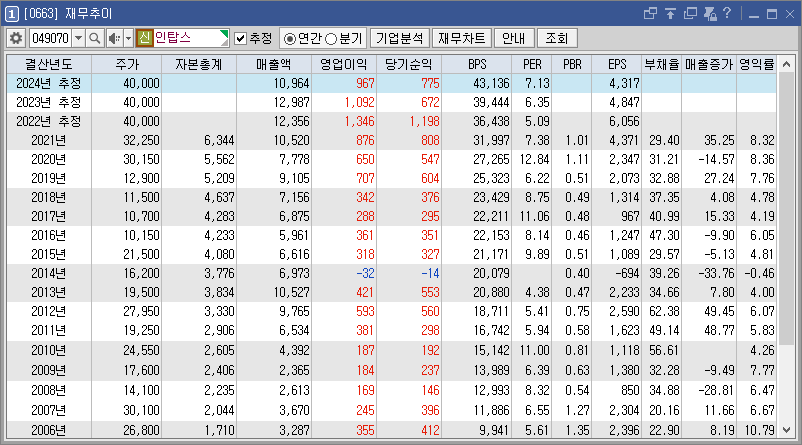802x445 pixels.
Task: Click the 영업이익 column header
Action: [x=344, y=64]
